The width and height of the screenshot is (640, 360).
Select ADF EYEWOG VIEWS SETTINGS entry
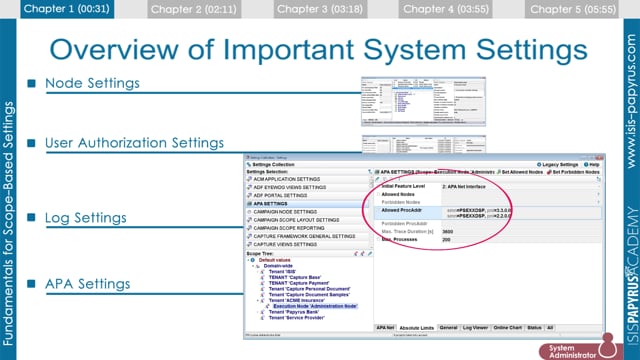pyautogui.click(x=290, y=187)
